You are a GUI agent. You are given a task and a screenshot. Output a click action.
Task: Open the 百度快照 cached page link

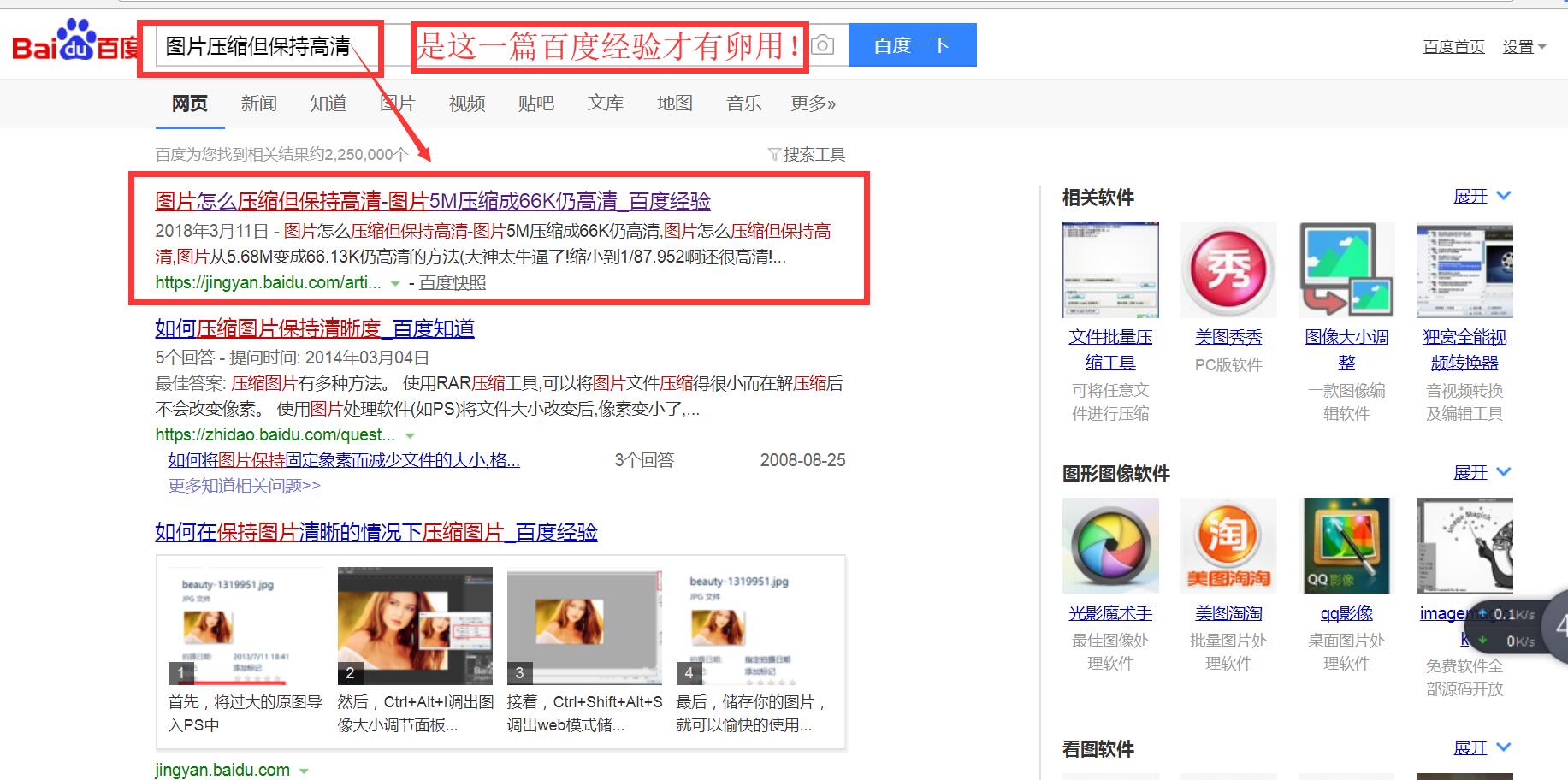[x=454, y=281]
